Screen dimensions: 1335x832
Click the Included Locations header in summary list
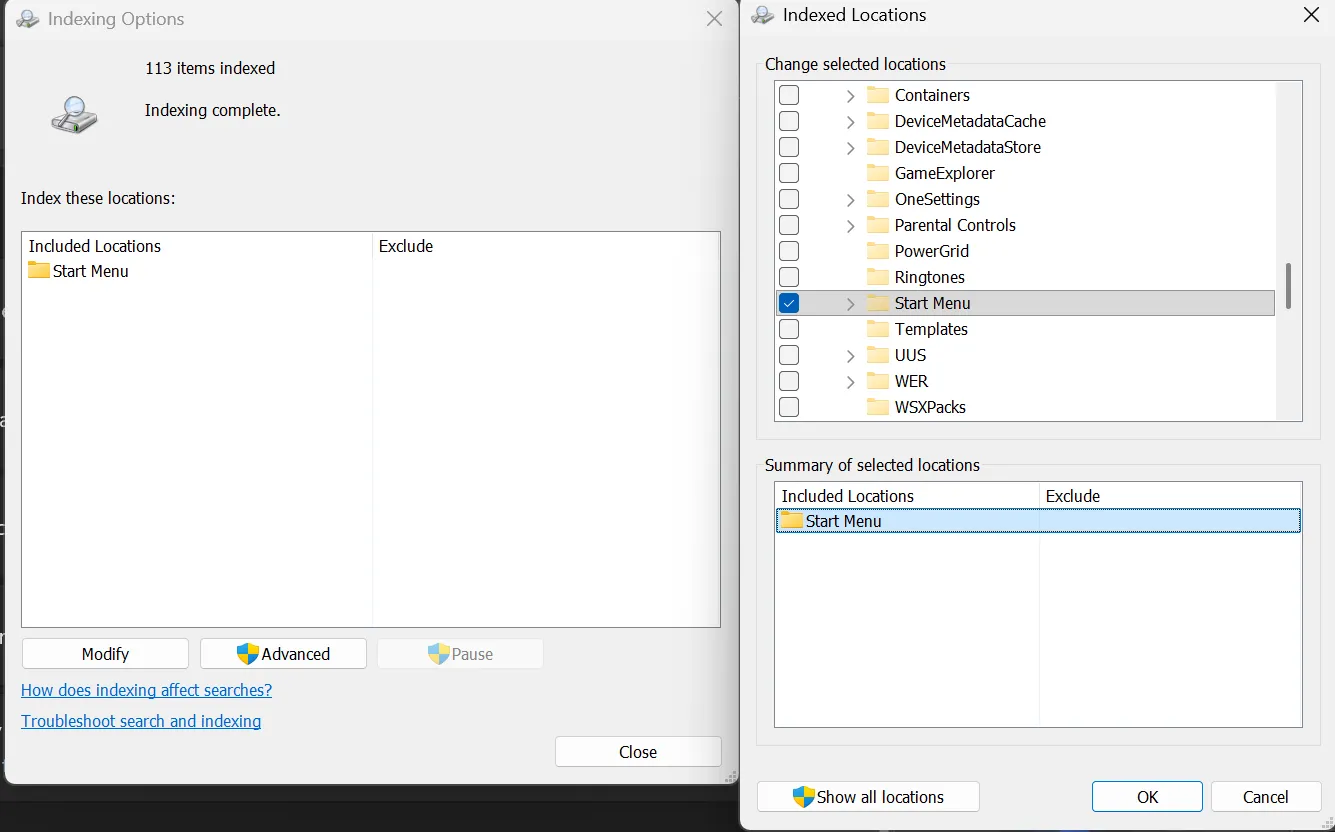coord(907,496)
